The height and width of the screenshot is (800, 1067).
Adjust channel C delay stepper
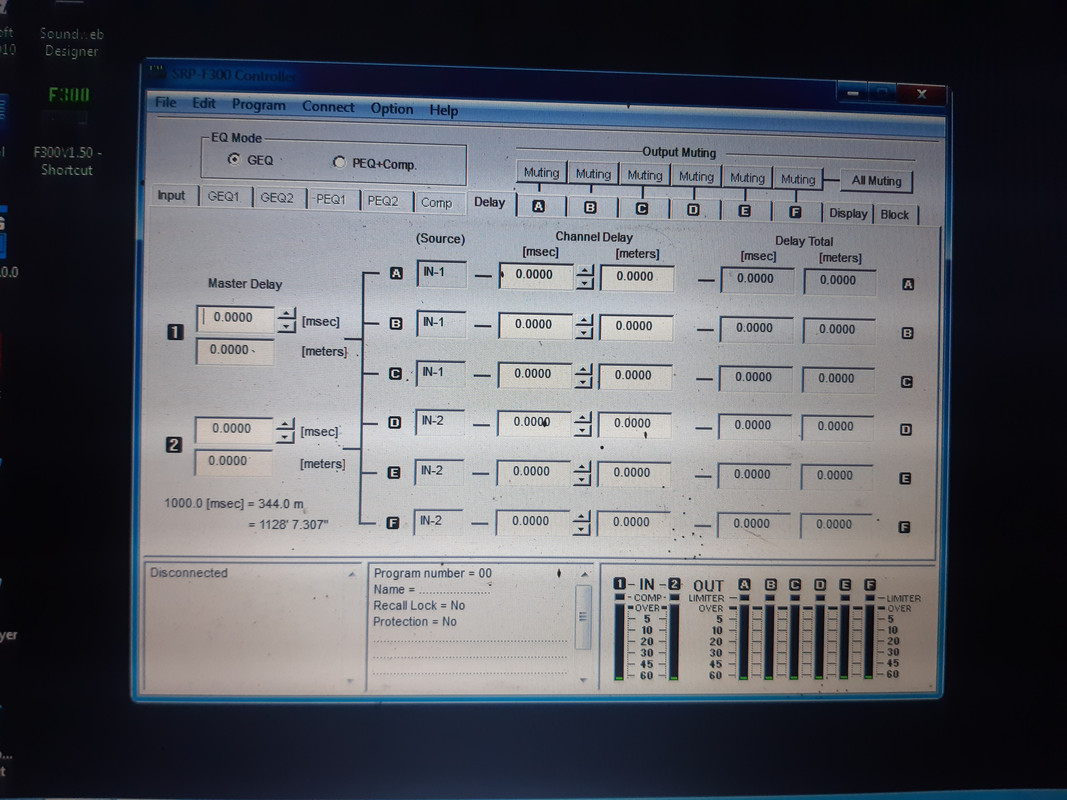coord(583,376)
